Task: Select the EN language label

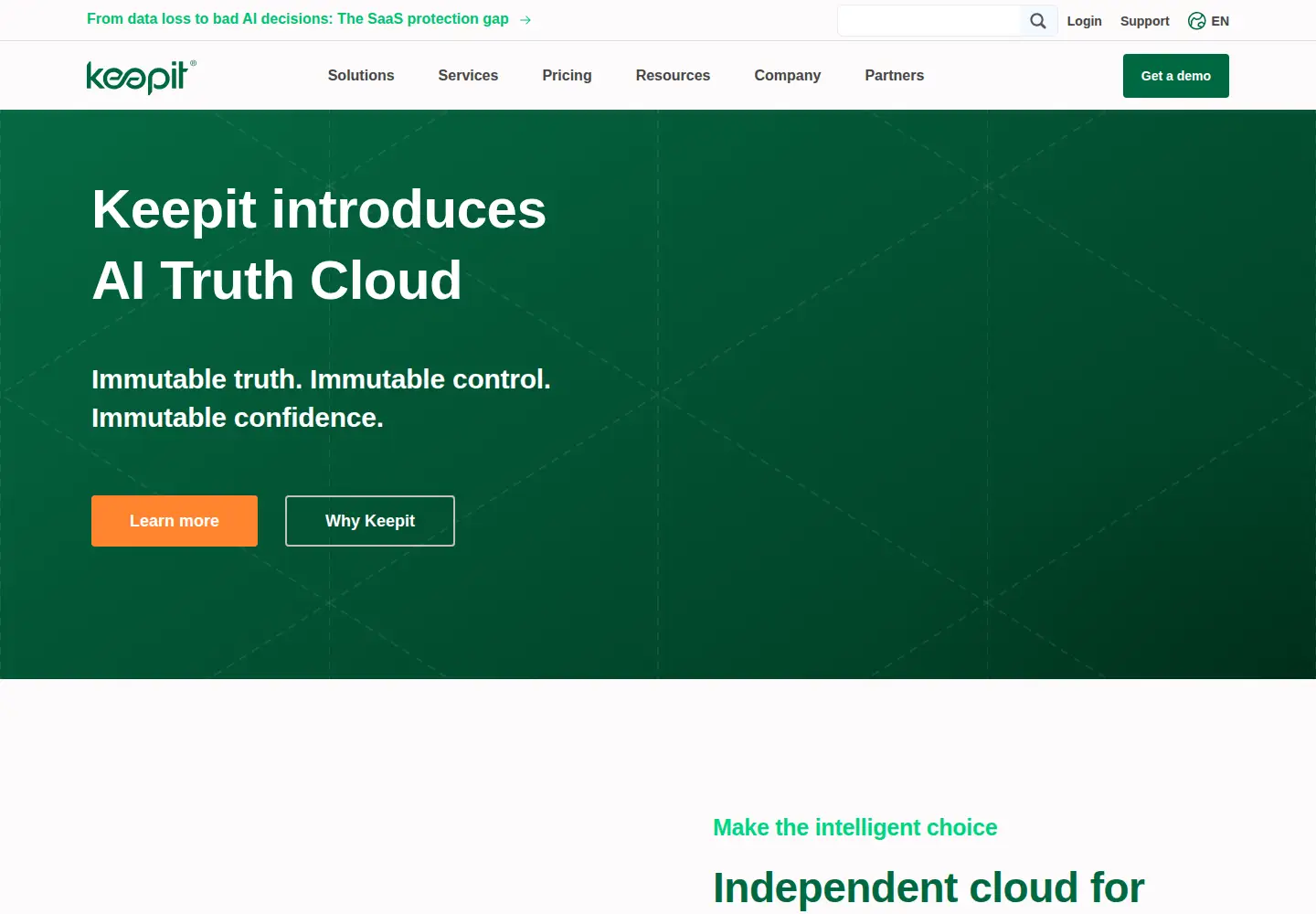Action: pyautogui.click(x=1220, y=21)
